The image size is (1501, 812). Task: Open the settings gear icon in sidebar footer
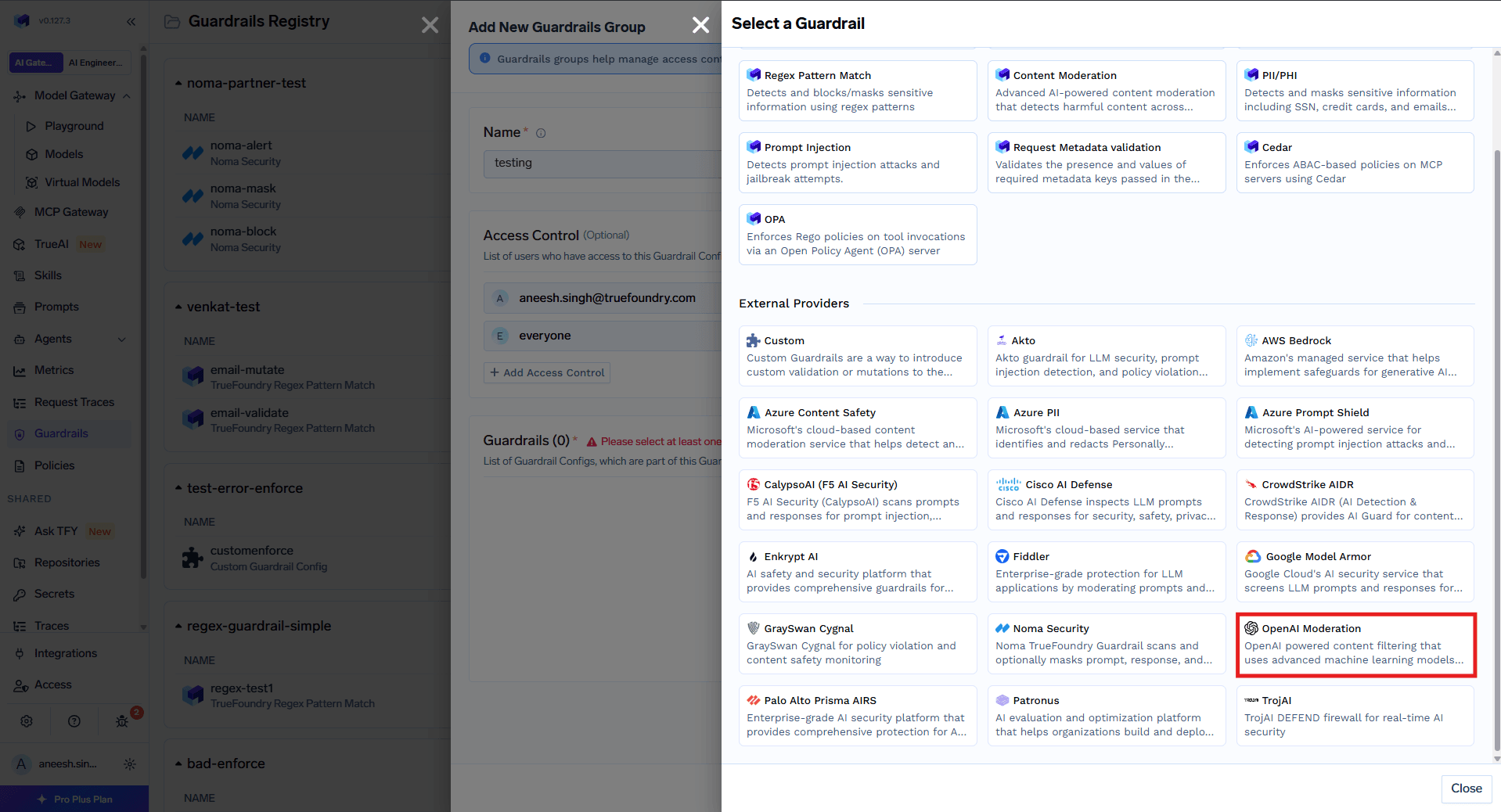tap(27, 721)
